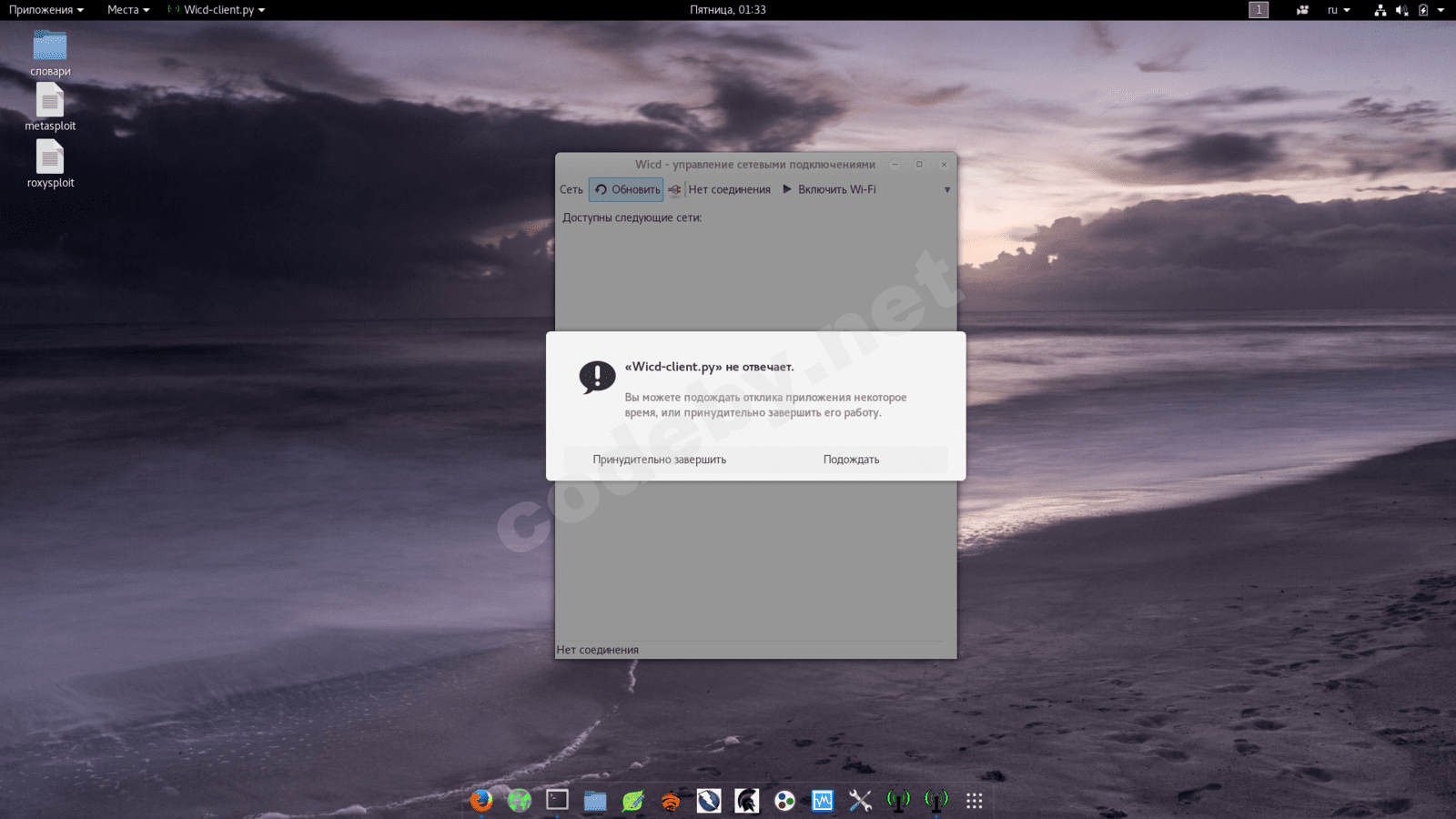This screenshot has width=1456, height=819.
Task: Launch the Spartan helmet app in dock
Action: click(747, 801)
